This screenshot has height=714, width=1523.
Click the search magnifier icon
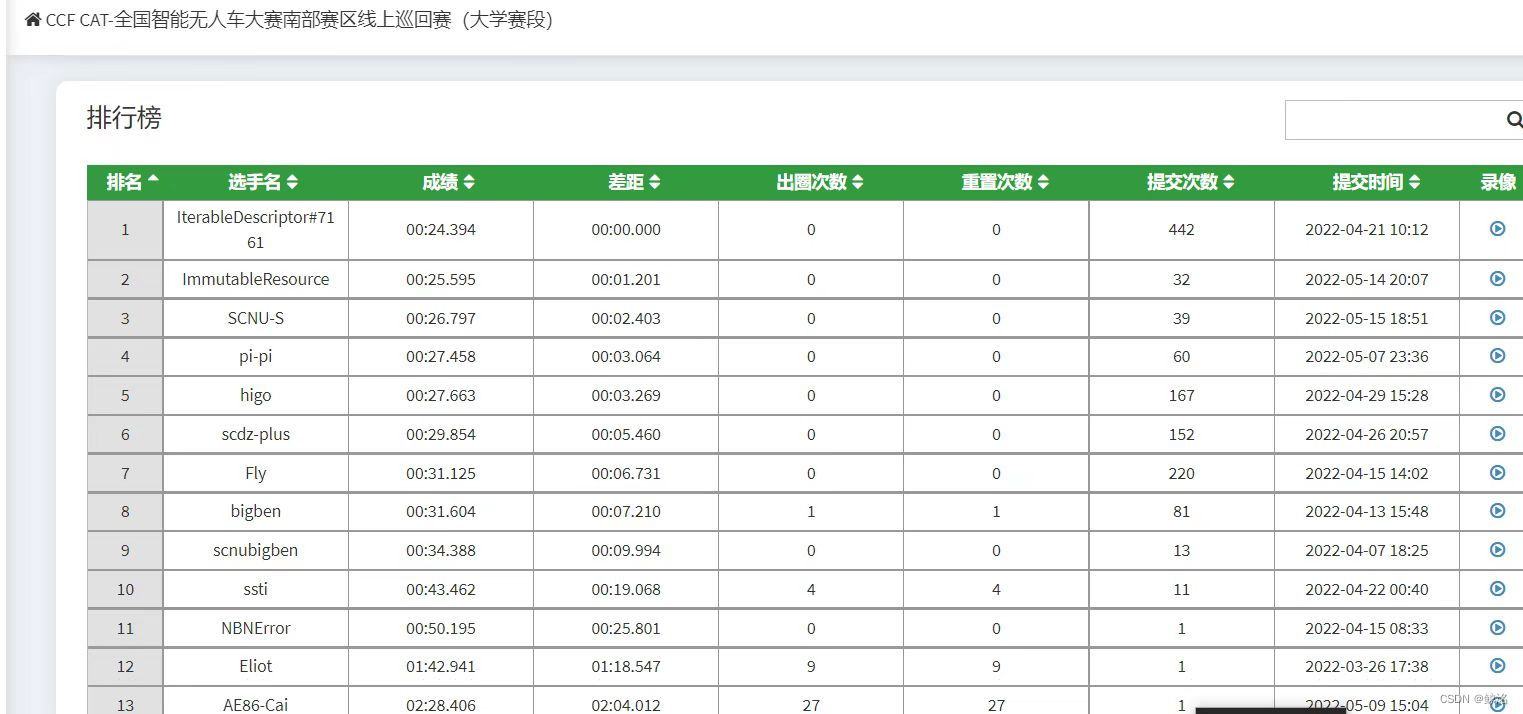1514,120
